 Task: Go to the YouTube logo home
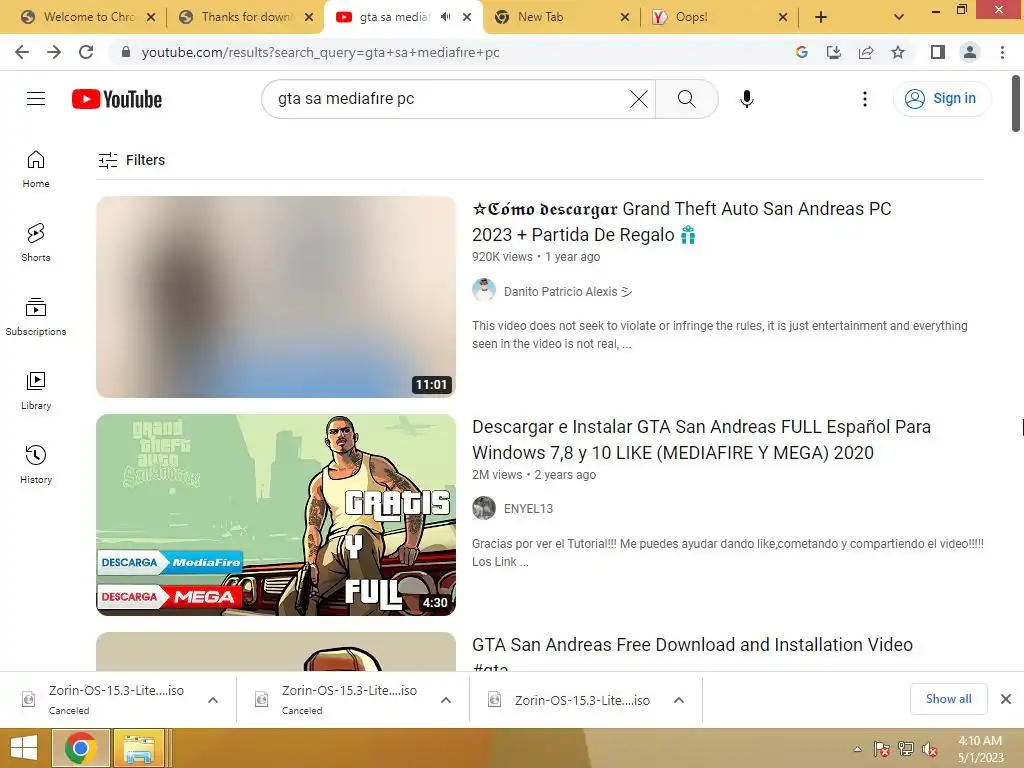(x=117, y=99)
